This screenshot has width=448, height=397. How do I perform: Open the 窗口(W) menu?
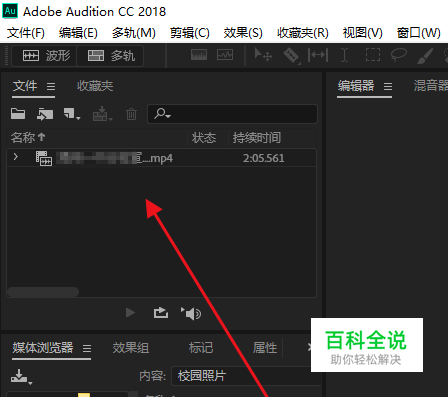(418, 33)
